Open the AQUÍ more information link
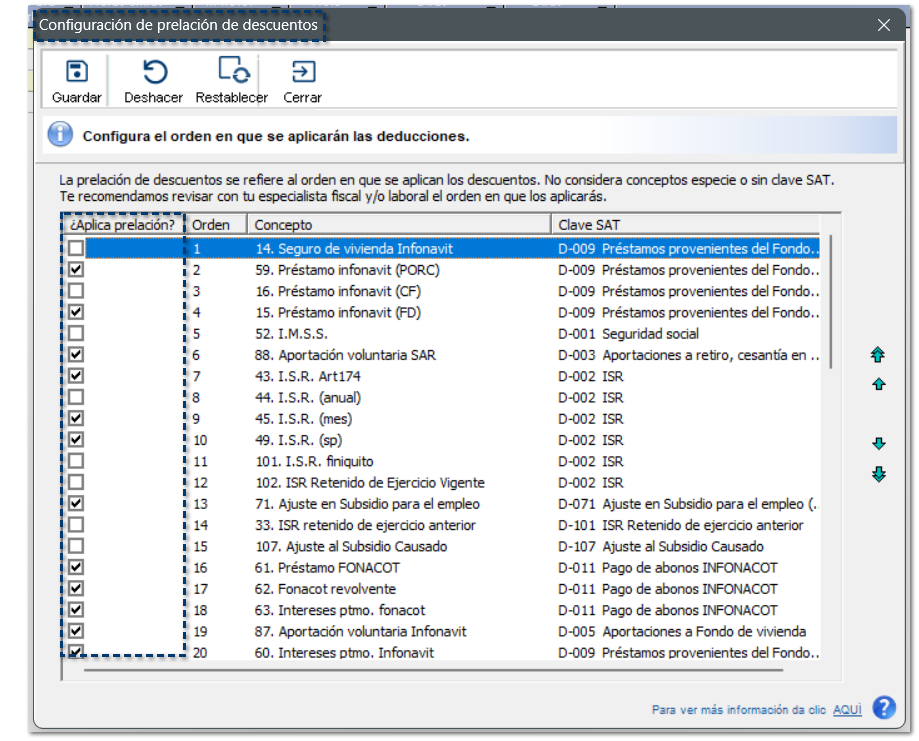This screenshot has width=919, height=741. [x=846, y=709]
